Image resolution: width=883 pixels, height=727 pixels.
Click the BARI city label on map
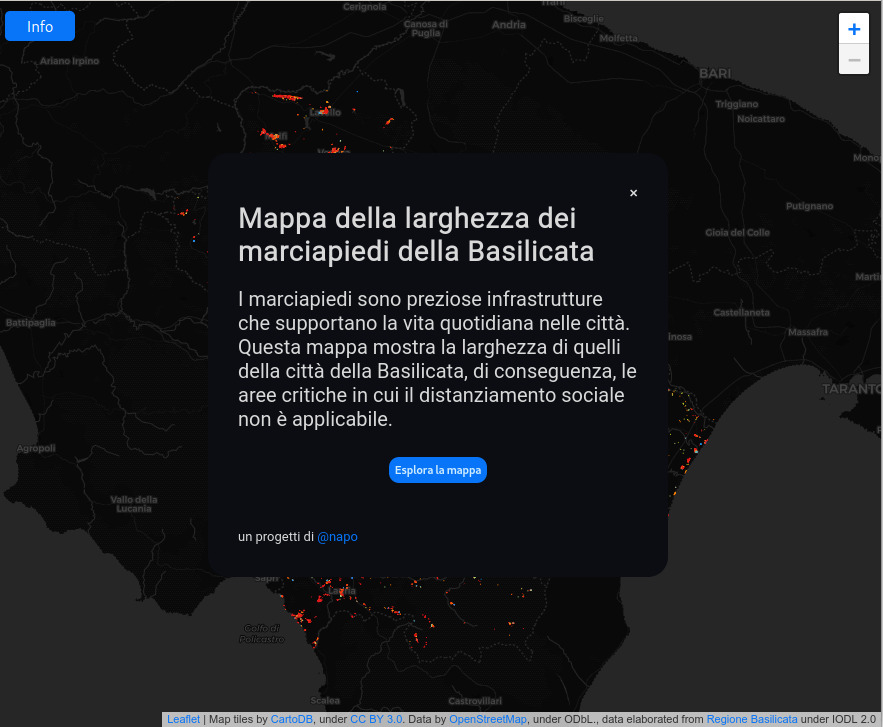(x=715, y=74)
